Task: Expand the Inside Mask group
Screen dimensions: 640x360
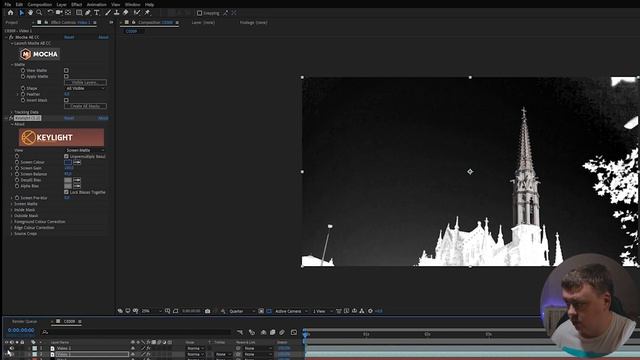Action: coord(12,210)
